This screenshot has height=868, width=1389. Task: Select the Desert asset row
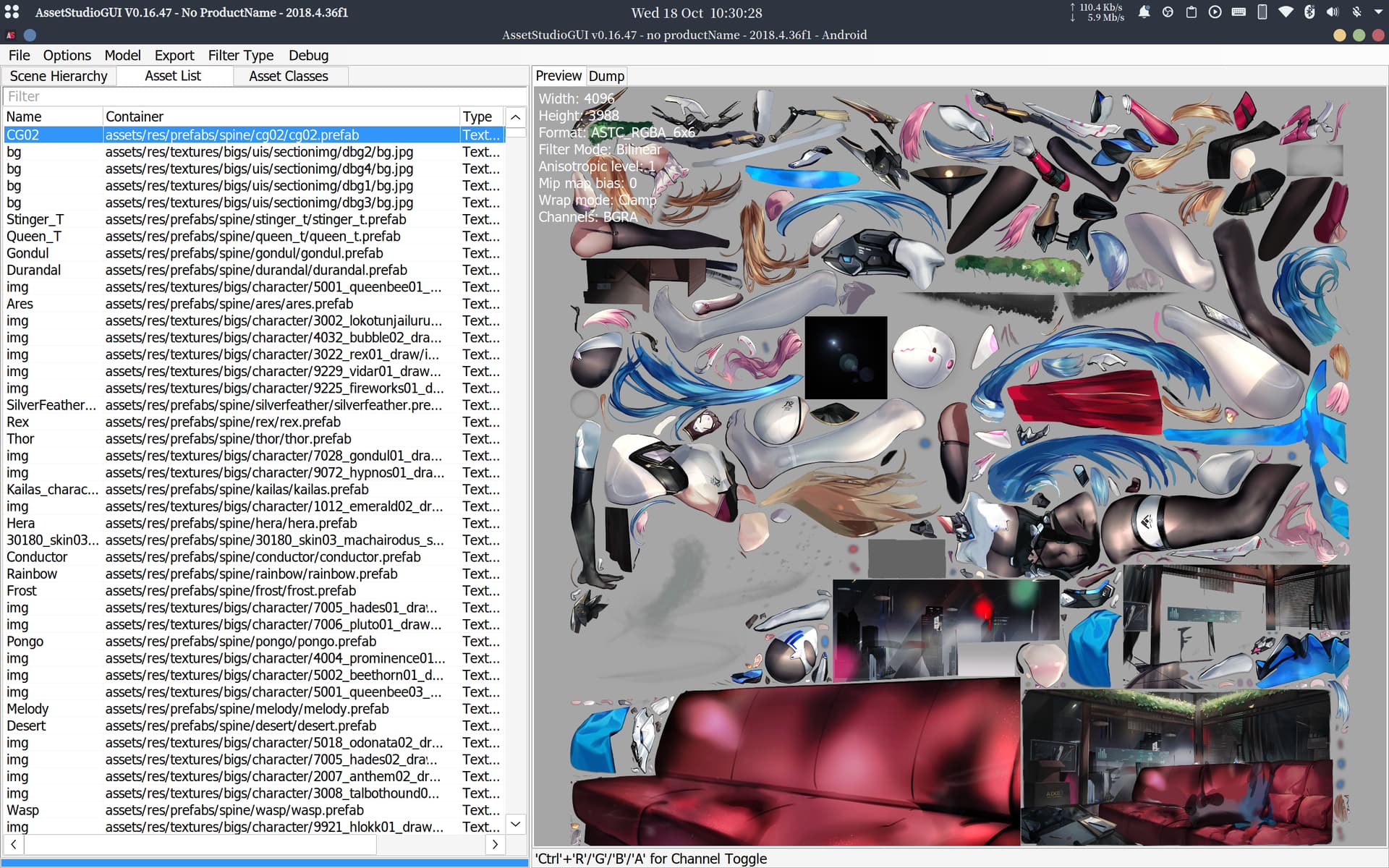click(254, 726)
